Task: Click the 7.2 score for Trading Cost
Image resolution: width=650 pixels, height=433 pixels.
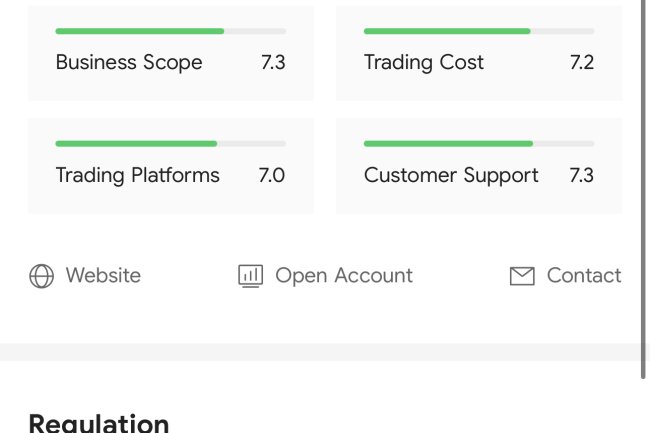Action: pyautogui.click(x=581, y=62)
